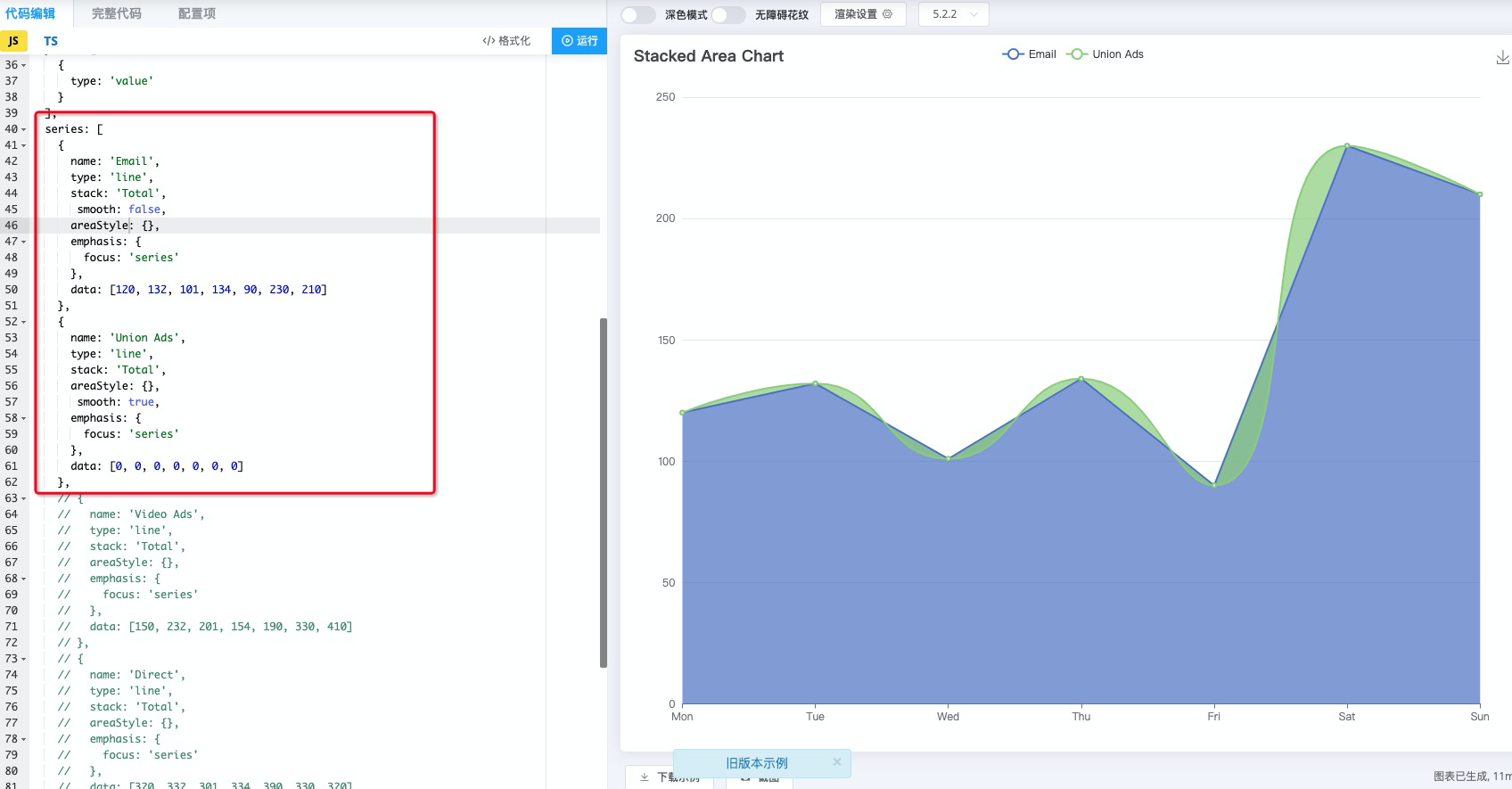1512x789 pixels.
Task: Click the 旧版本示例 link
Action: [757, 763]
